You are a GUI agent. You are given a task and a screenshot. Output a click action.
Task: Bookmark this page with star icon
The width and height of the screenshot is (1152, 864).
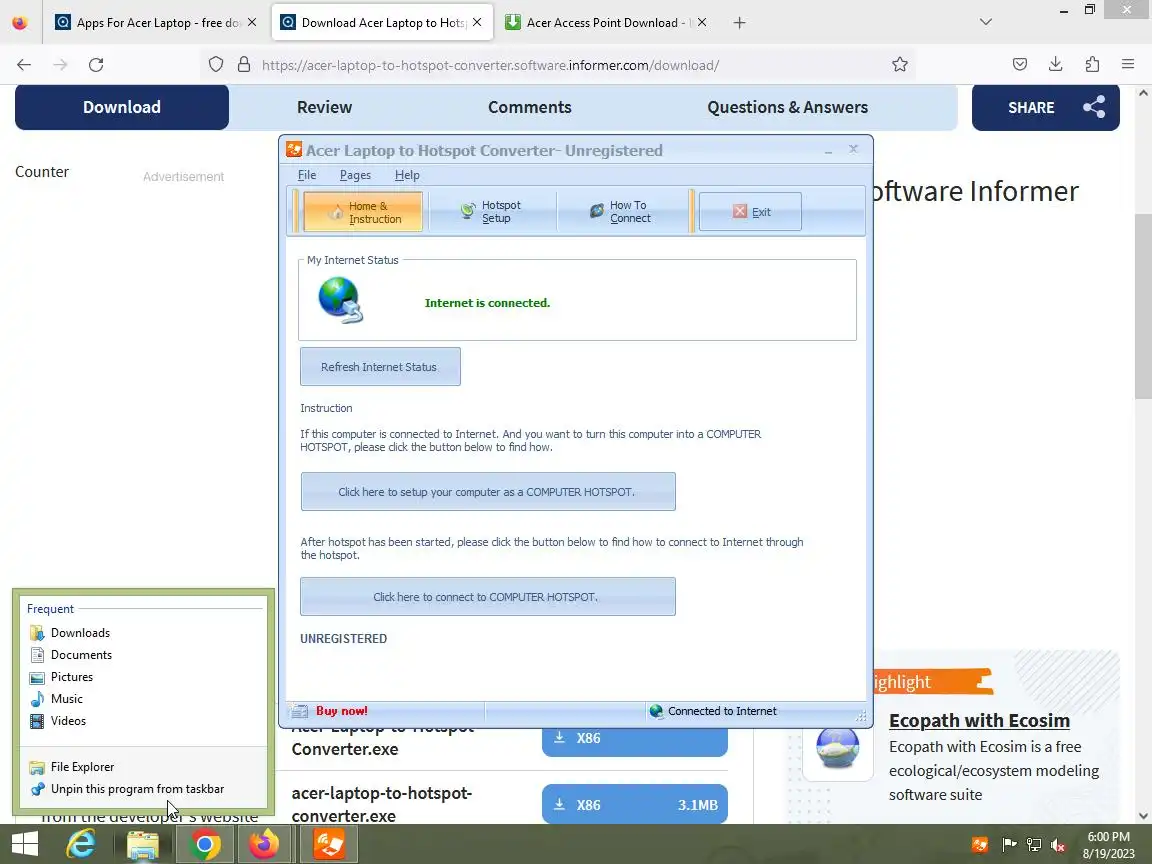pos(900,65)
